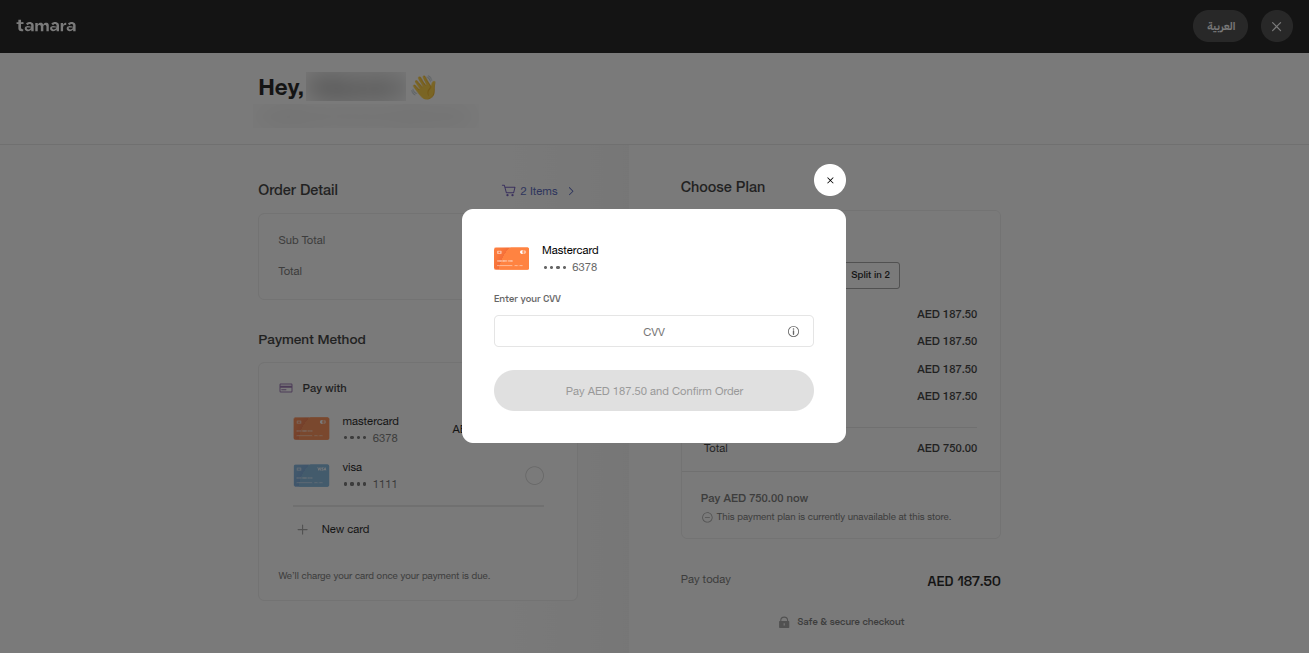
Task: Click the visa •••• 1111 text
Action: 370,475
